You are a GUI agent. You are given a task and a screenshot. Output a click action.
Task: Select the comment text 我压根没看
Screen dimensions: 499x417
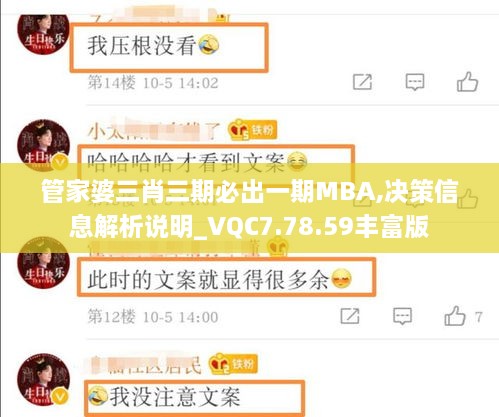[141, 46]
